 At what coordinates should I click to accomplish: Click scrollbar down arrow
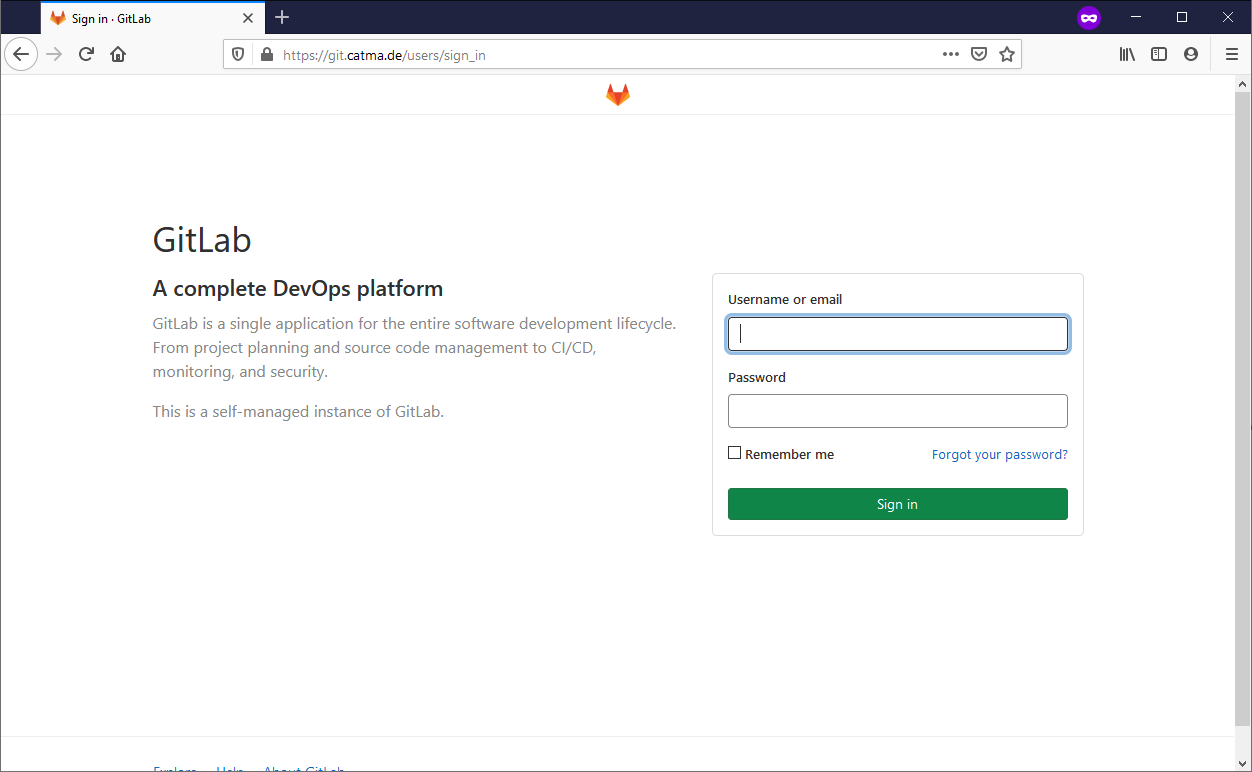tap(1243, 763)
